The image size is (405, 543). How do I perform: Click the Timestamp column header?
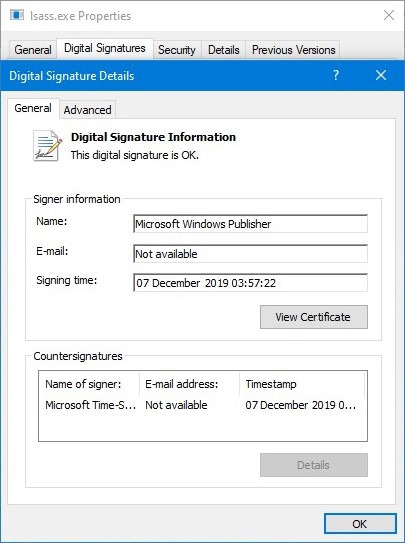coord(302,384)
